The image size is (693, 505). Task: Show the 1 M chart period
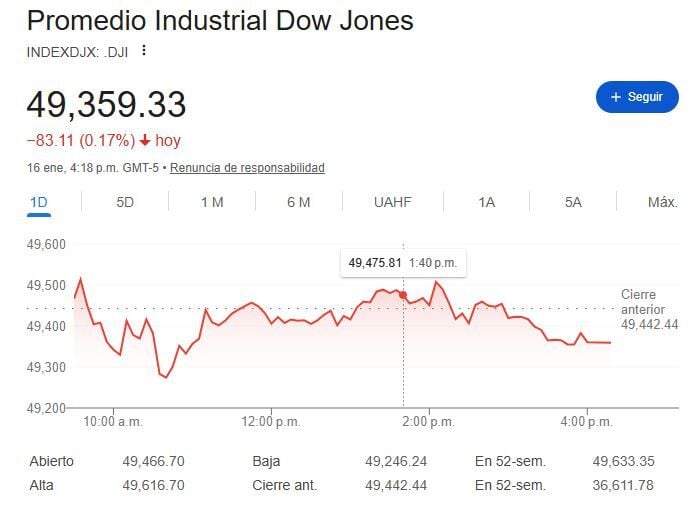(212, 202)
